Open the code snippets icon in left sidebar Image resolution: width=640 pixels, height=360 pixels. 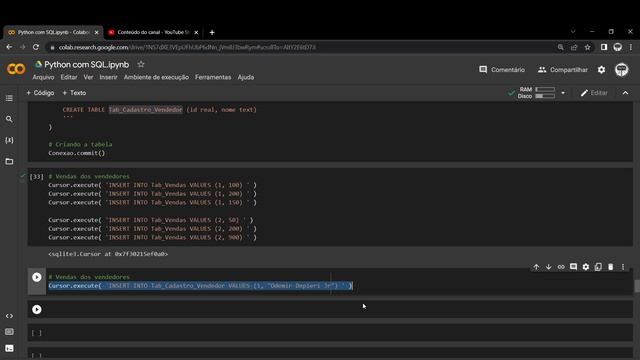click(9, 316)
